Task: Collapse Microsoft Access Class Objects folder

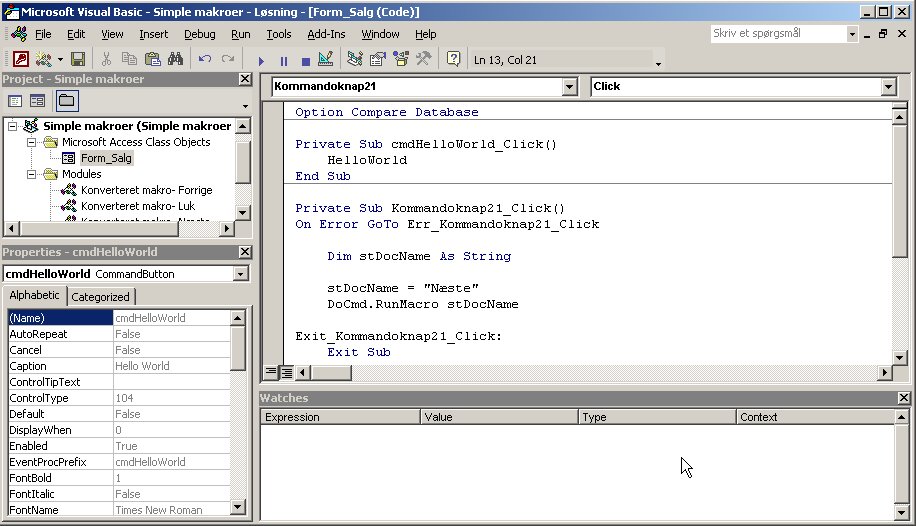Action: (x=32, y=142)
